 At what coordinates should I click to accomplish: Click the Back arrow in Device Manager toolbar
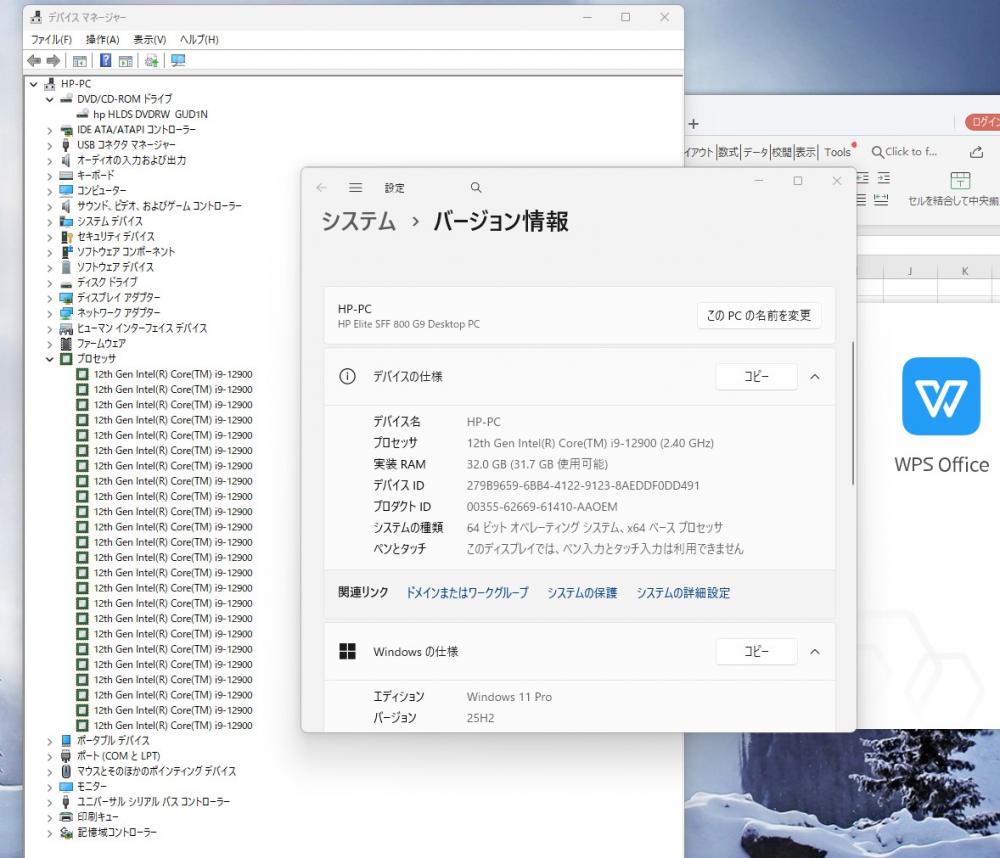click(34, 61)
